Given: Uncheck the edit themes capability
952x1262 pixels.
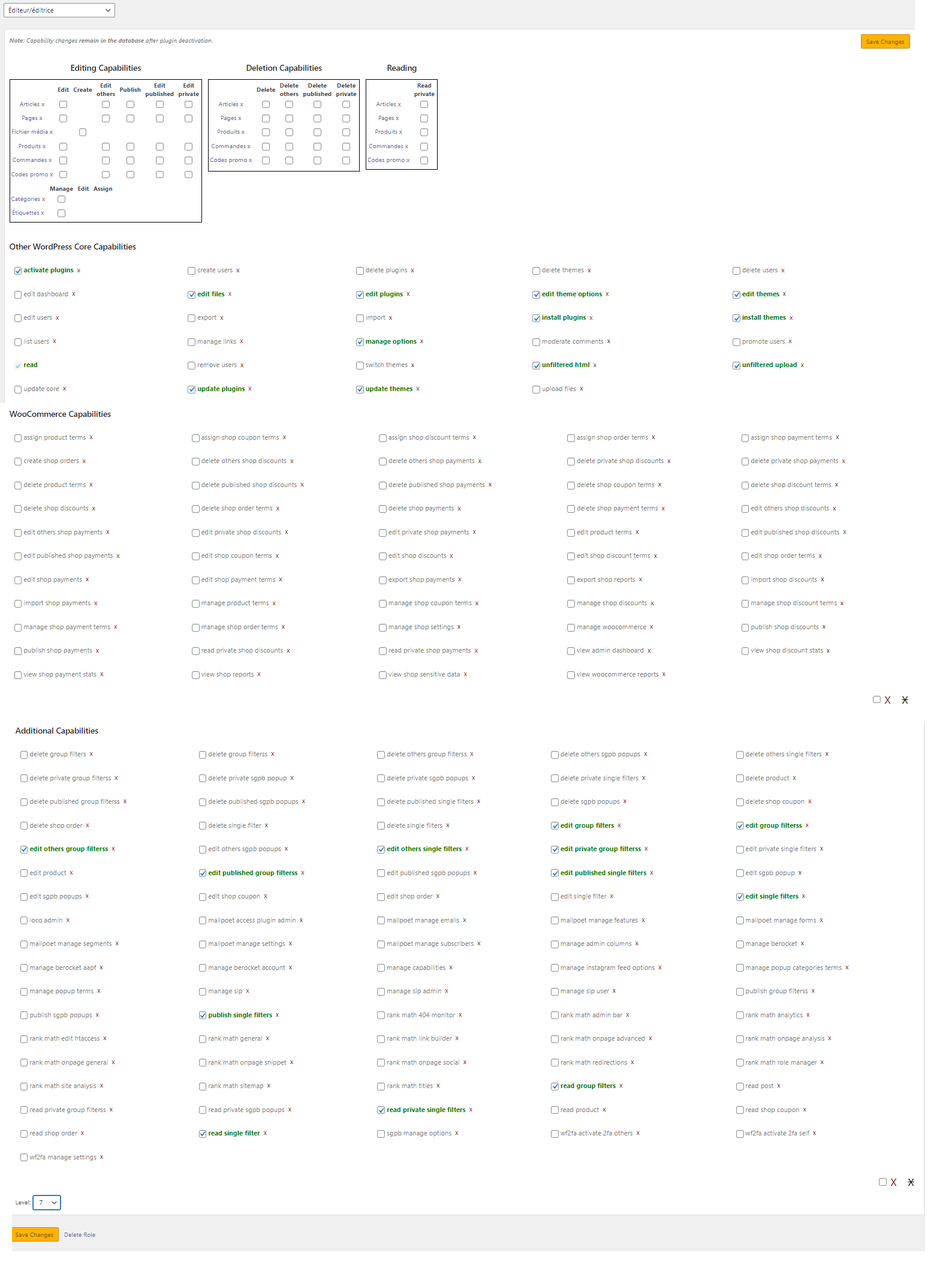Looking at the screenshot, I should coord(736,295).
